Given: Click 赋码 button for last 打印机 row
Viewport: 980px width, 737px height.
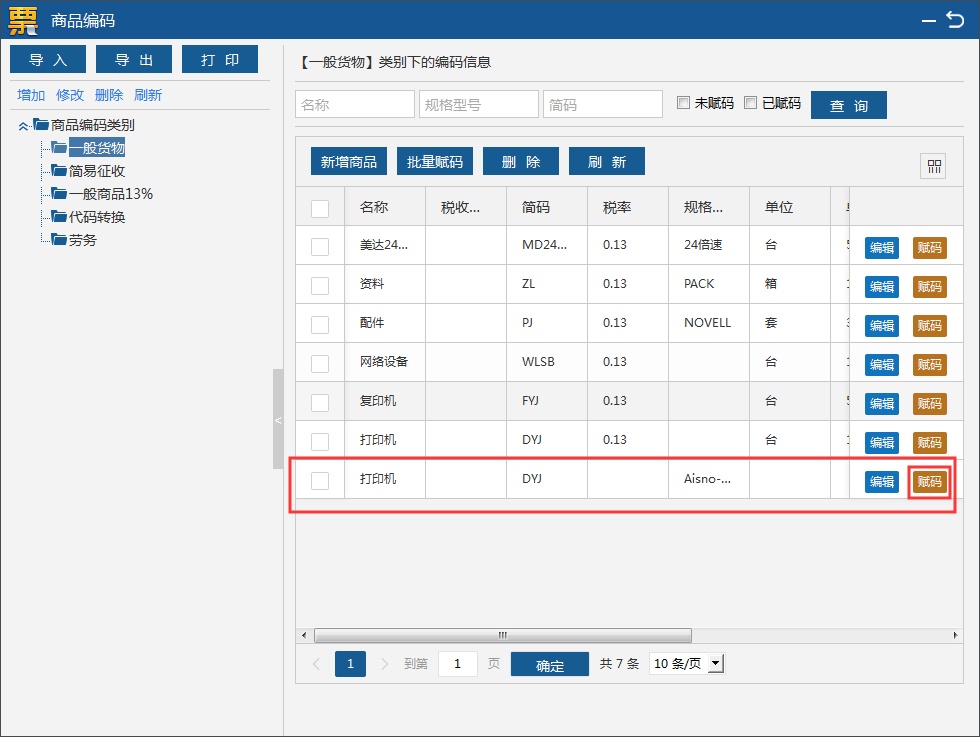Looking at the screenshot, I should coord(929,481).
